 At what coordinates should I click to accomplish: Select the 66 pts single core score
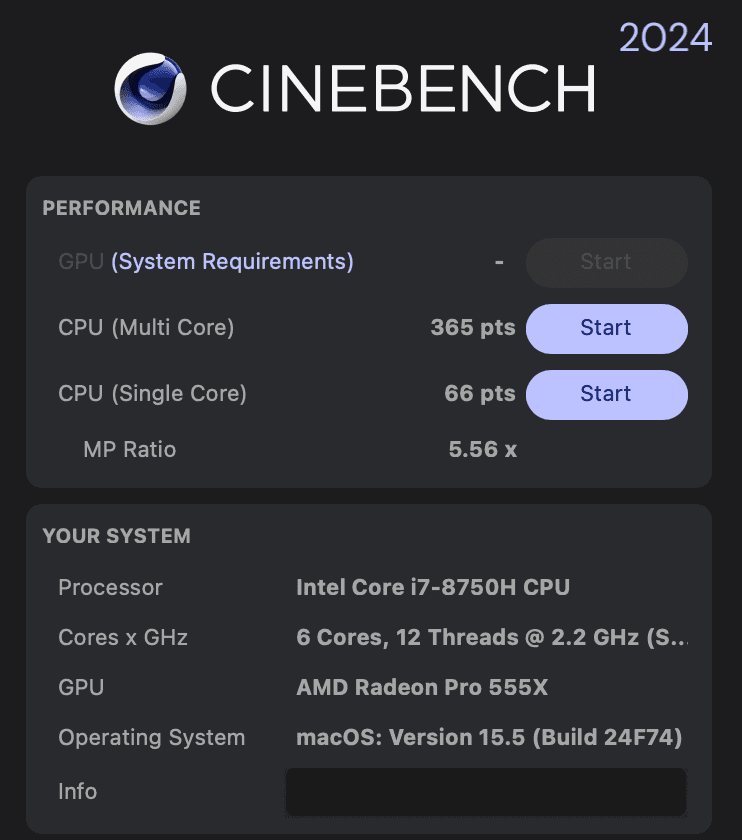[480, 394]
